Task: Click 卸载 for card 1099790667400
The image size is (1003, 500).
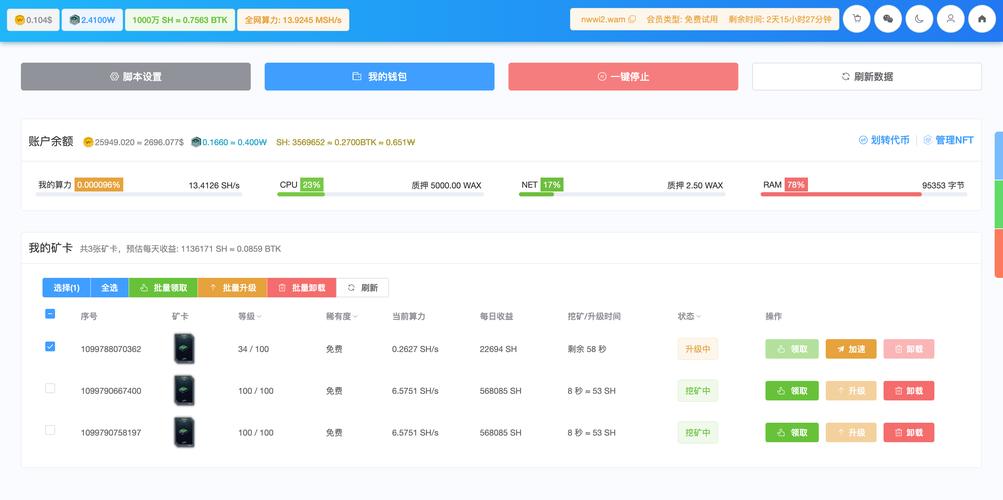Action: [909, 391]
